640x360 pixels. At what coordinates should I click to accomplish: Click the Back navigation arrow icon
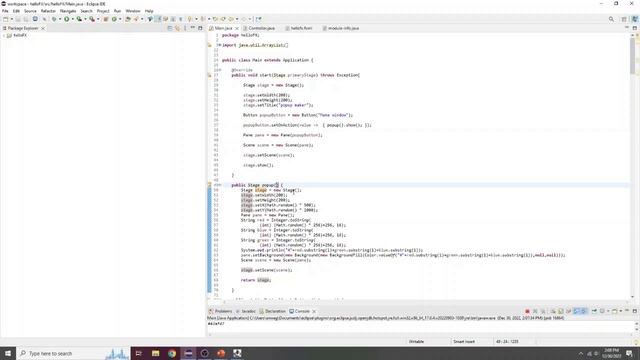tap(231, 19)
